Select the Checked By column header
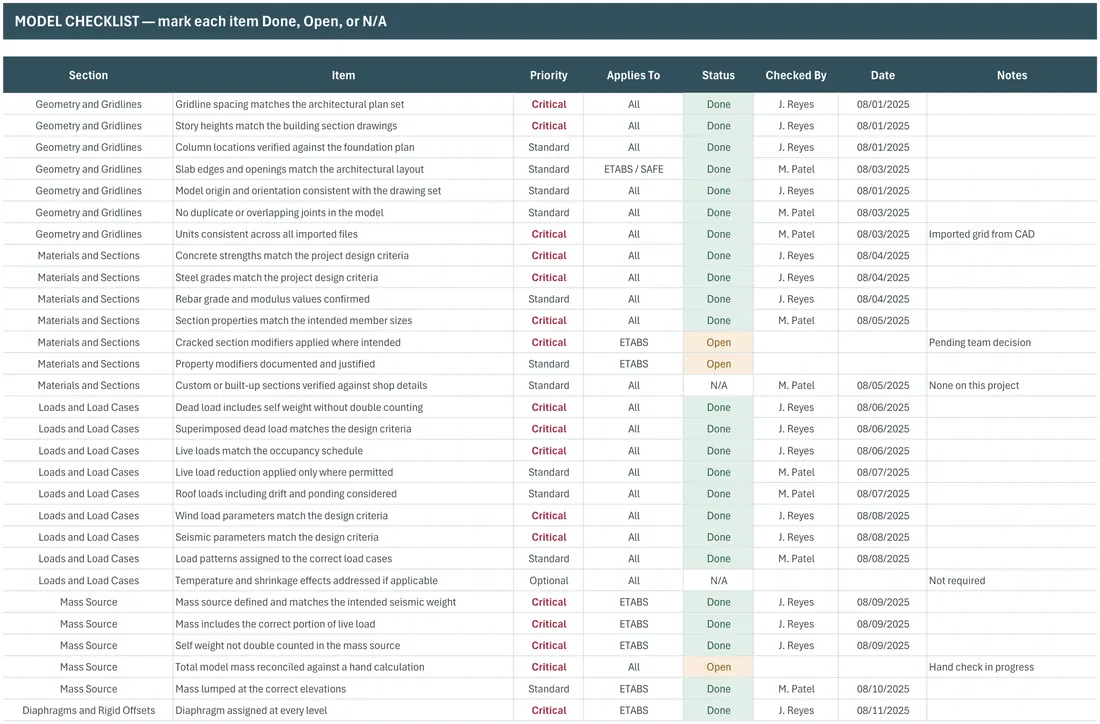This screenshot has height=724, width=1100. (x=796, y=75)
